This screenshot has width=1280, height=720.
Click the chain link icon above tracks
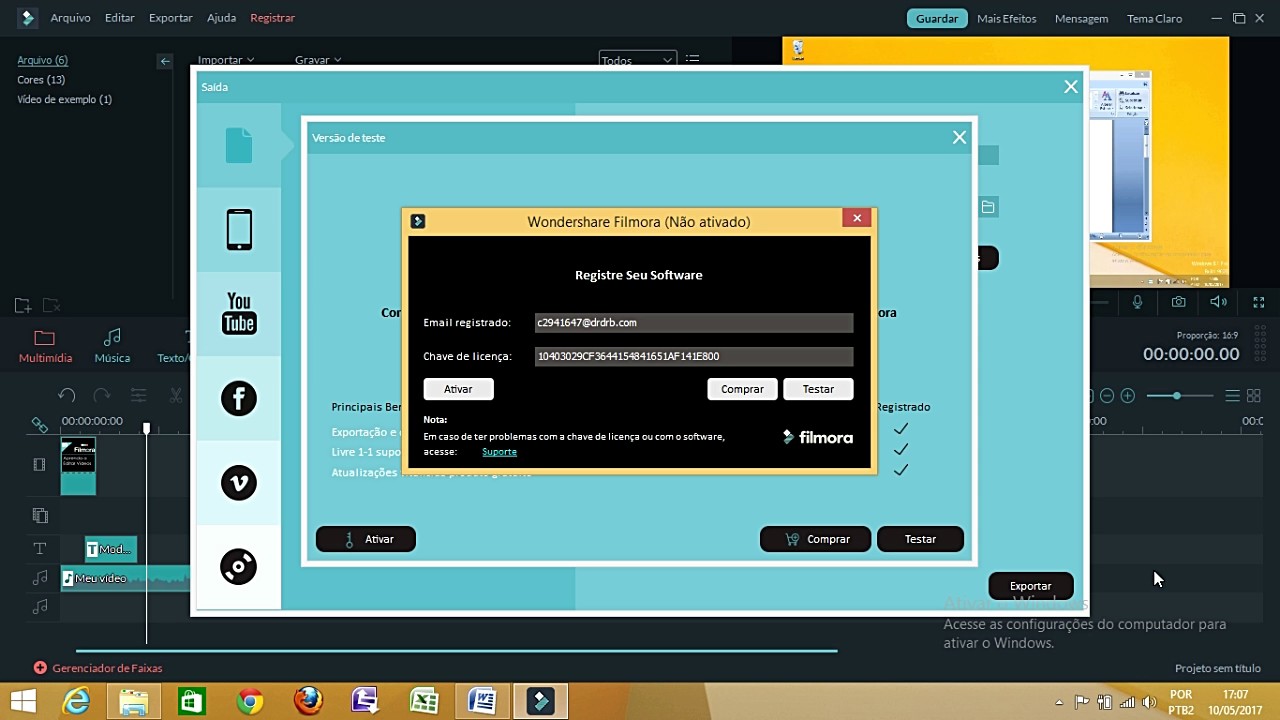(39, 424)
